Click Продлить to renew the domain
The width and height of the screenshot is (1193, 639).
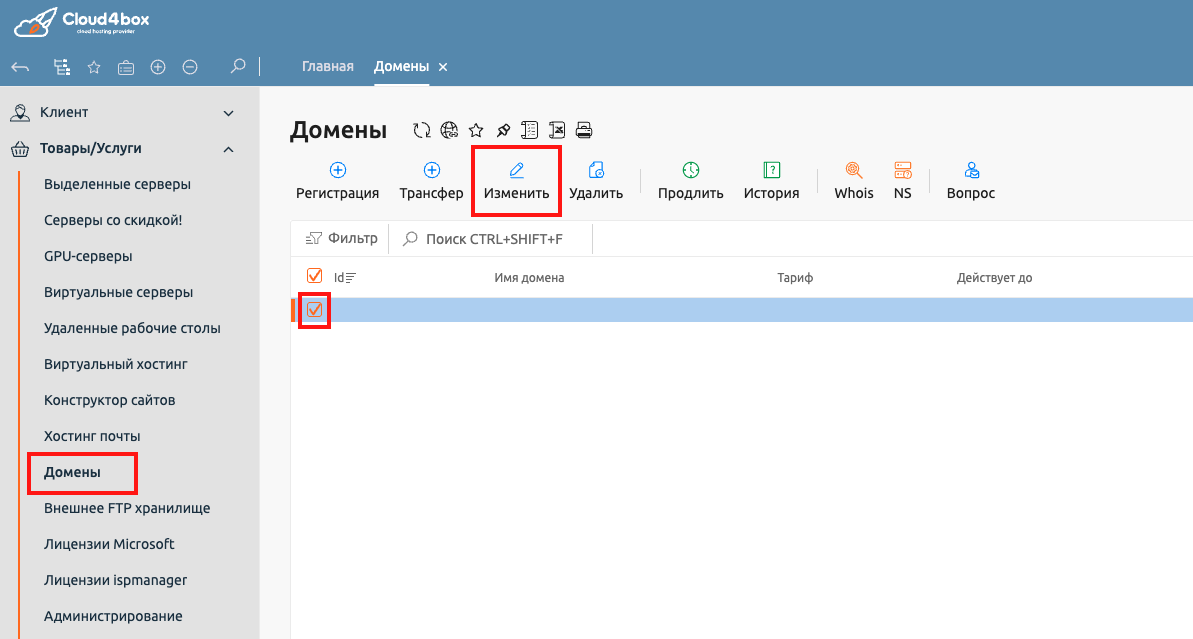(x=690, y=180)
